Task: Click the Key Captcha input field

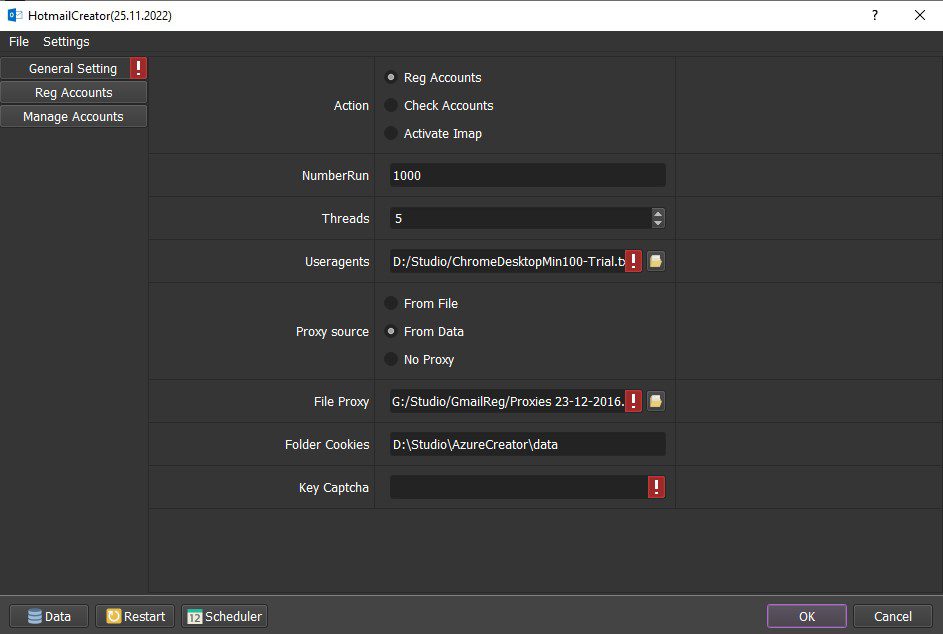Action: [x=518, y=487]
